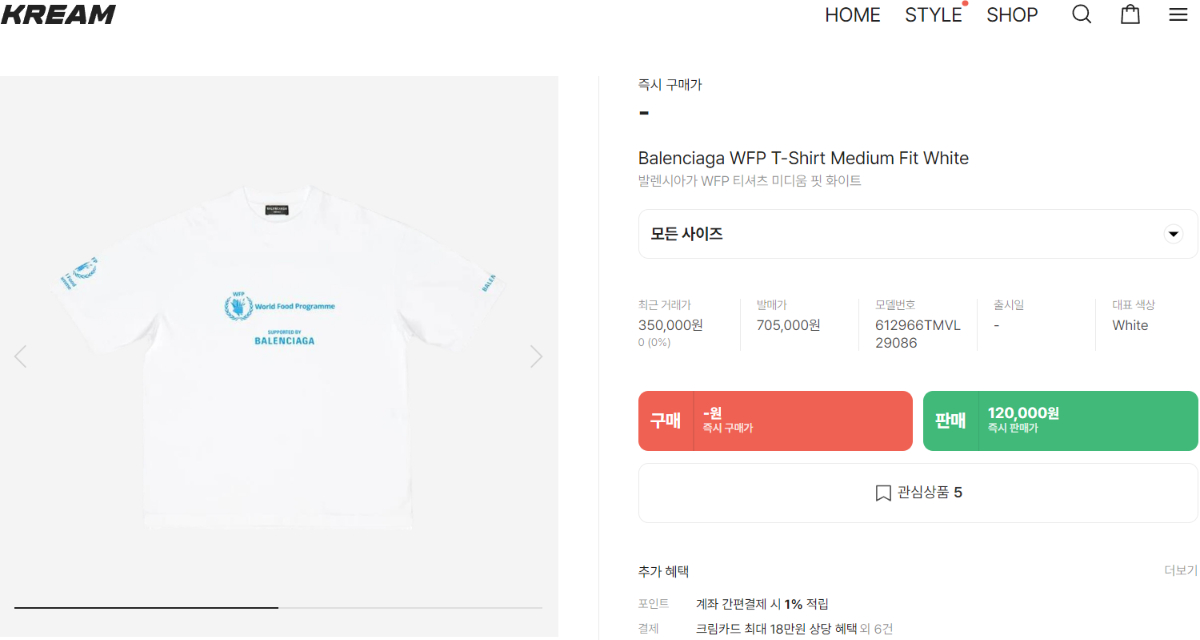The image size is (1200, 640).
Task: Open the shopping bag icon
Action: pyautogui.click(x=1130, y=14)
